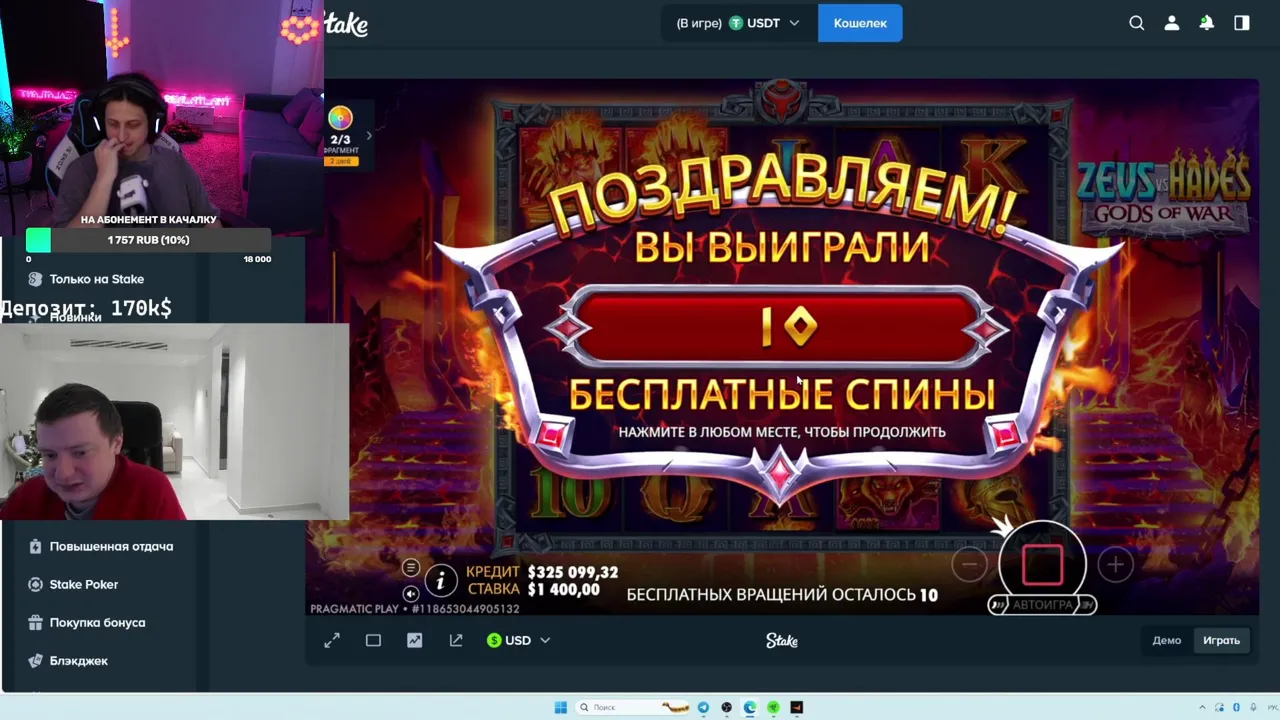The image size is (1280, 720).
Task: Open Только на Stake sidebar item
Action: click(97, 279)
